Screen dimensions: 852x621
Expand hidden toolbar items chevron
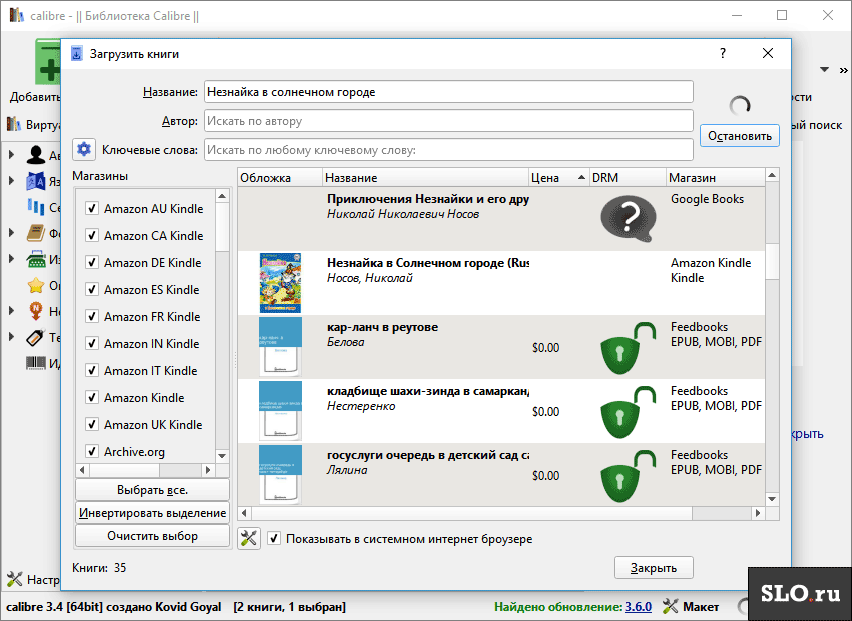pyautogui.click(x=843, y=70)
